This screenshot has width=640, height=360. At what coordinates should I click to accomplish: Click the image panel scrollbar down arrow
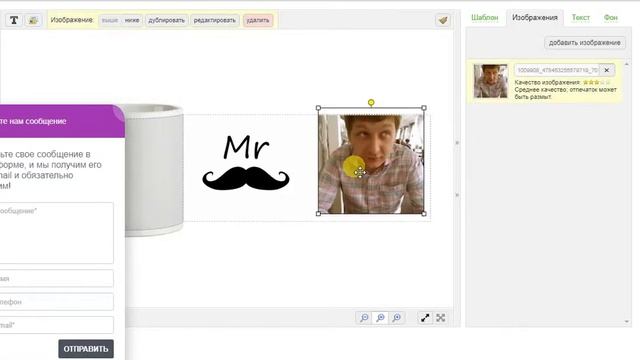pyautogui.click(x=627, y=322)
